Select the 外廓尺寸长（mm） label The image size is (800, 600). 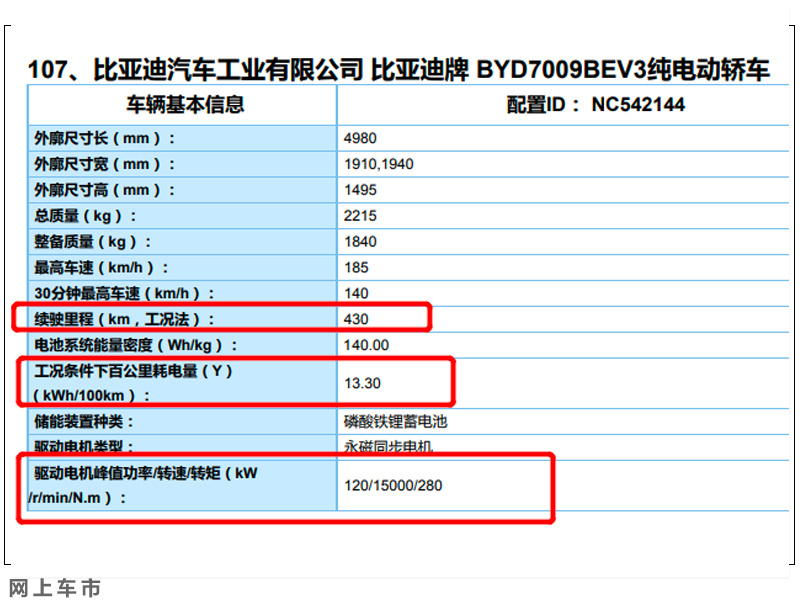[105, 138]
